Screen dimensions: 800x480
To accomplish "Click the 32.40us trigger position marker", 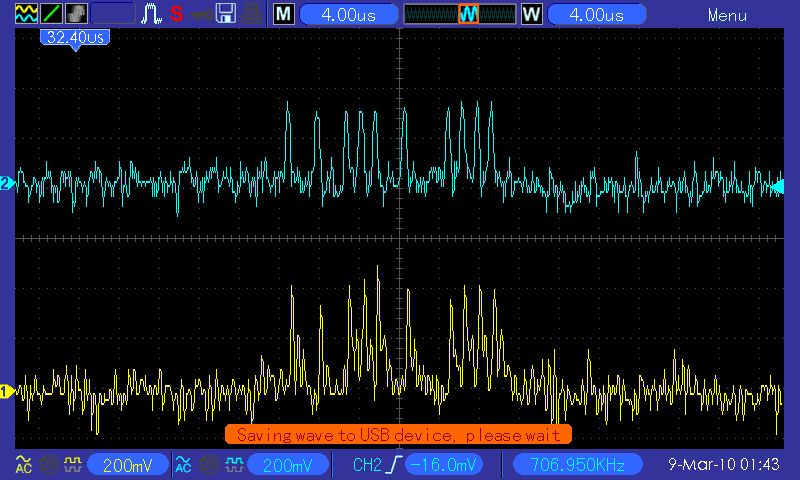I will click(x=75, y=39).
